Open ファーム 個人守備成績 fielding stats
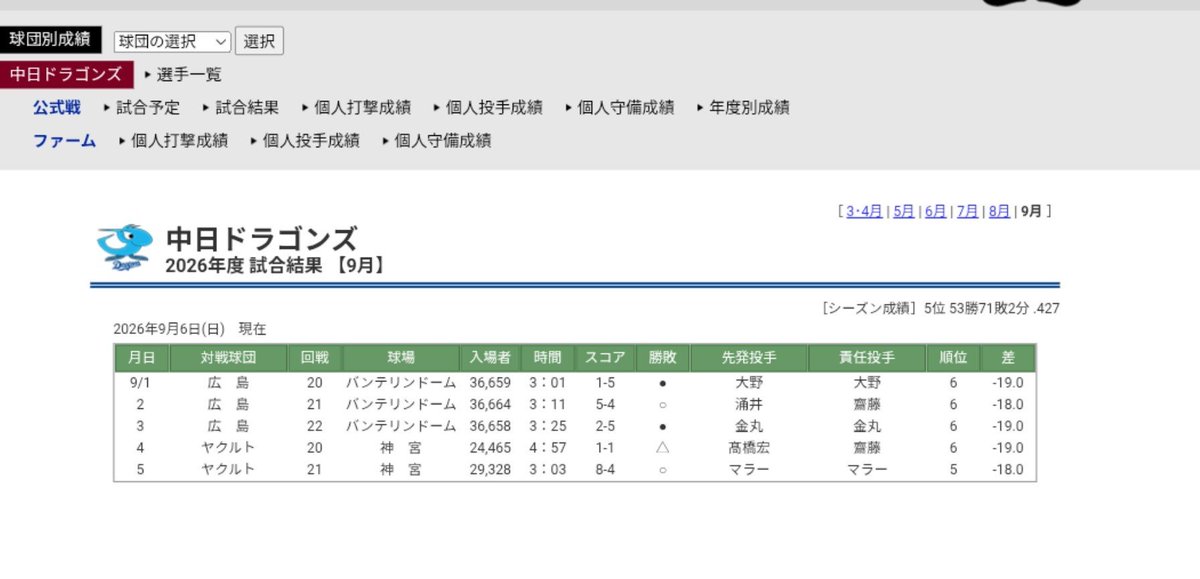Screen dimensions: 1200x579 tap(443, 140)
